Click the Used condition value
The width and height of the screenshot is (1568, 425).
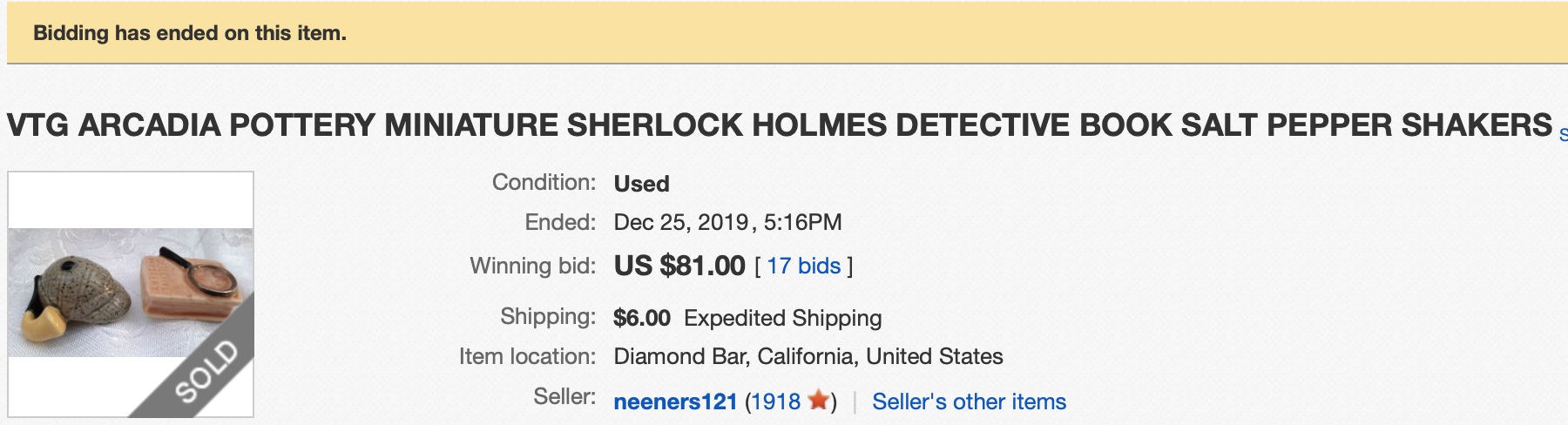point(641,184)
